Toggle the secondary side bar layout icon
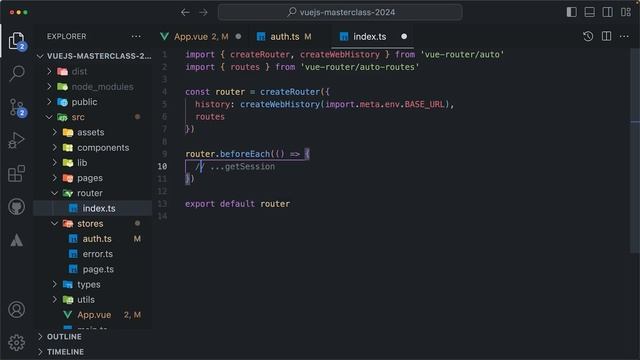This screenshot has width=640, height=360. coord(607,12)
